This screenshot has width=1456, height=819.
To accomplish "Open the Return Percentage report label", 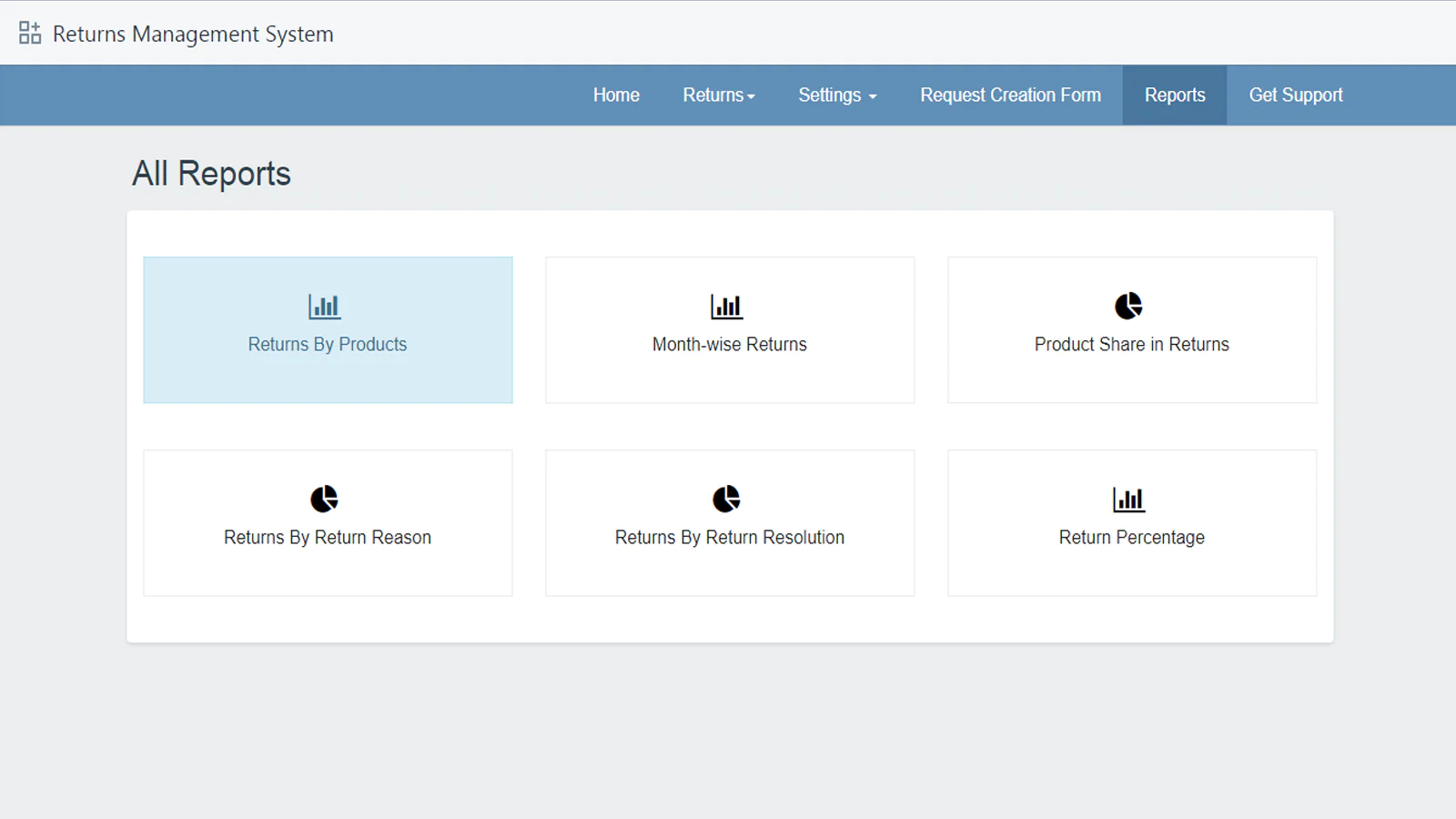I will pos(1131,538).
